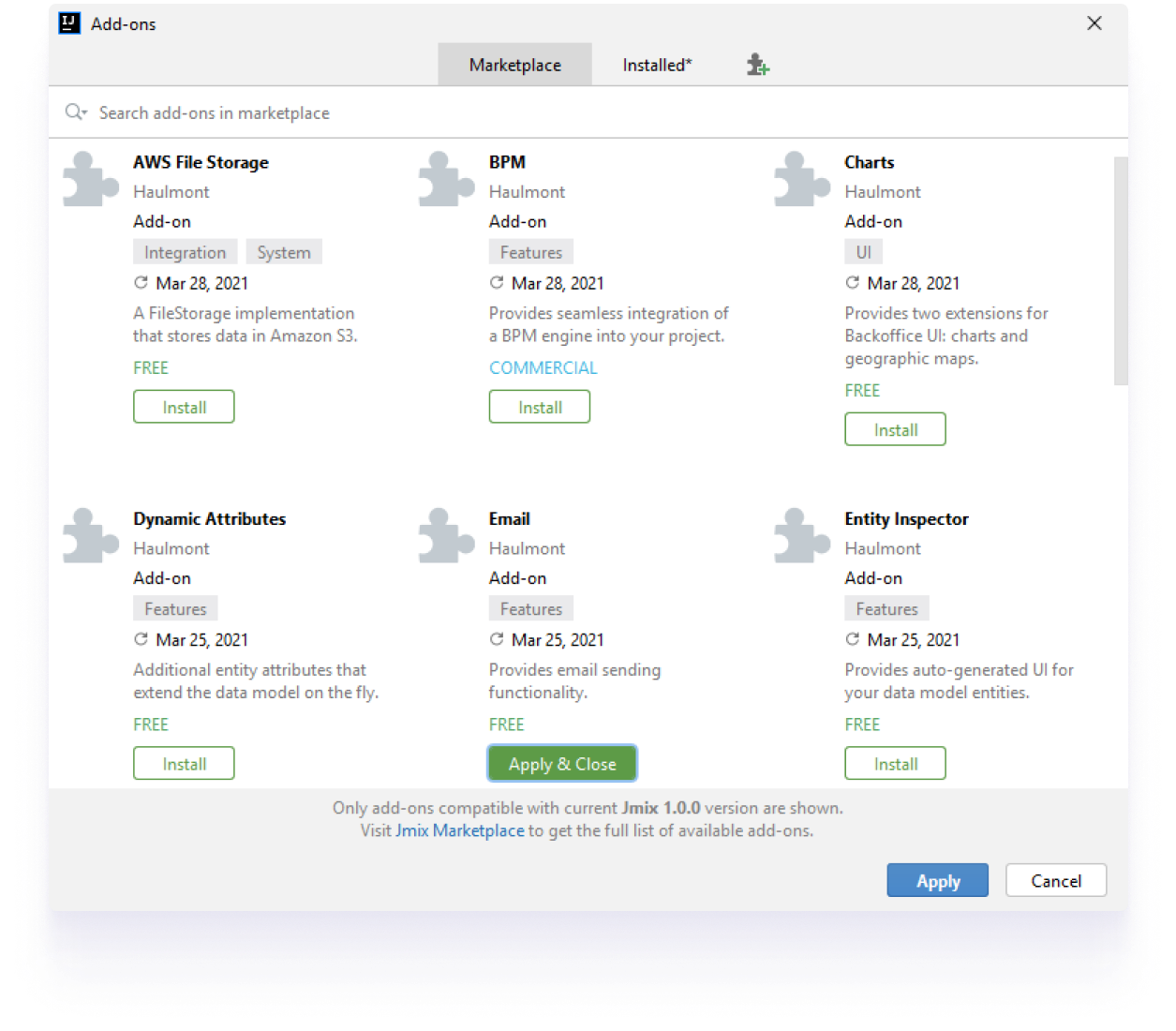Select the AWS File Storage title
The image size is (1176, 1031).
pos(201,162)
